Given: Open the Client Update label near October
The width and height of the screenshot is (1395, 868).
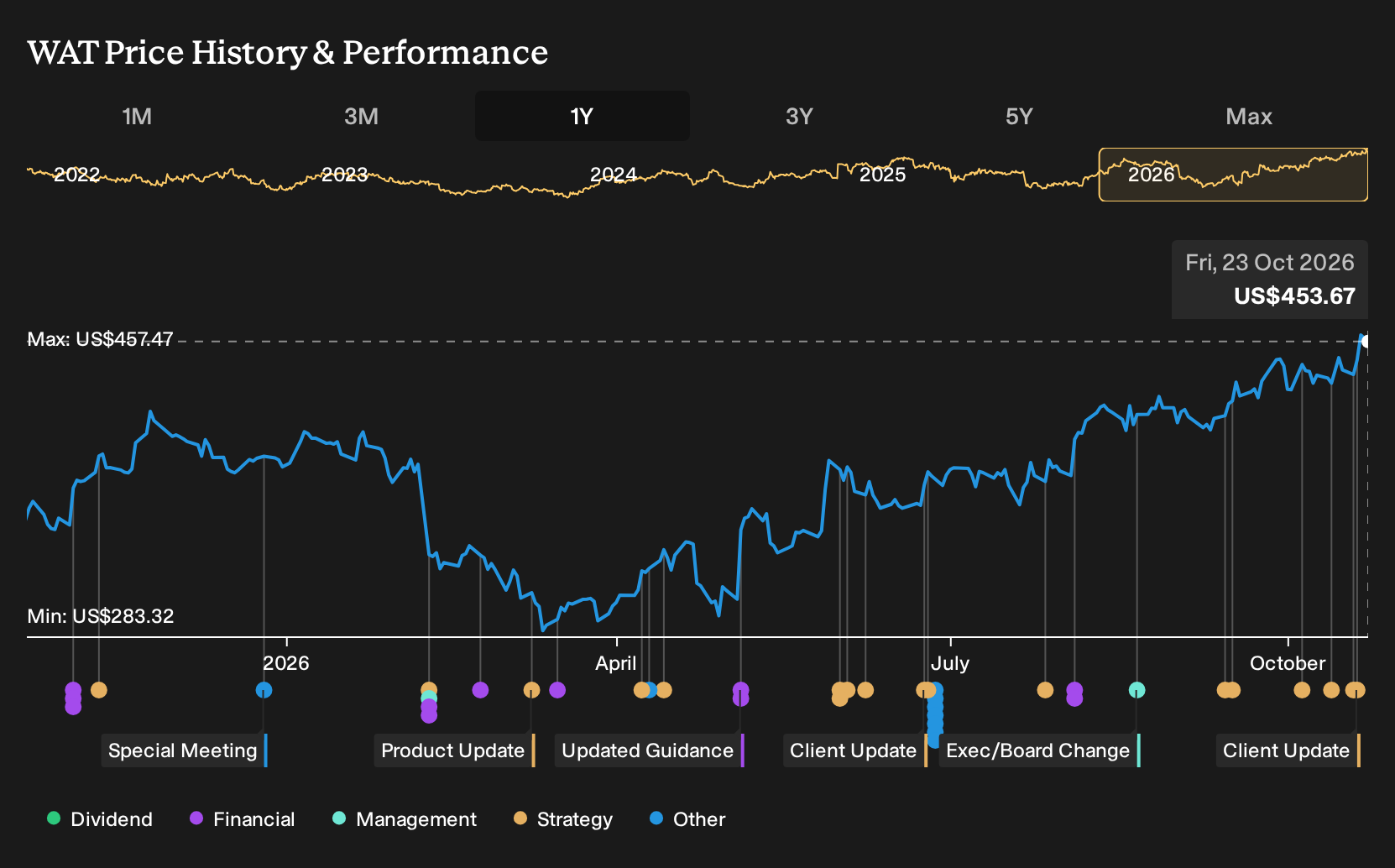Looking at the screenshot, I should (1287, 750).
